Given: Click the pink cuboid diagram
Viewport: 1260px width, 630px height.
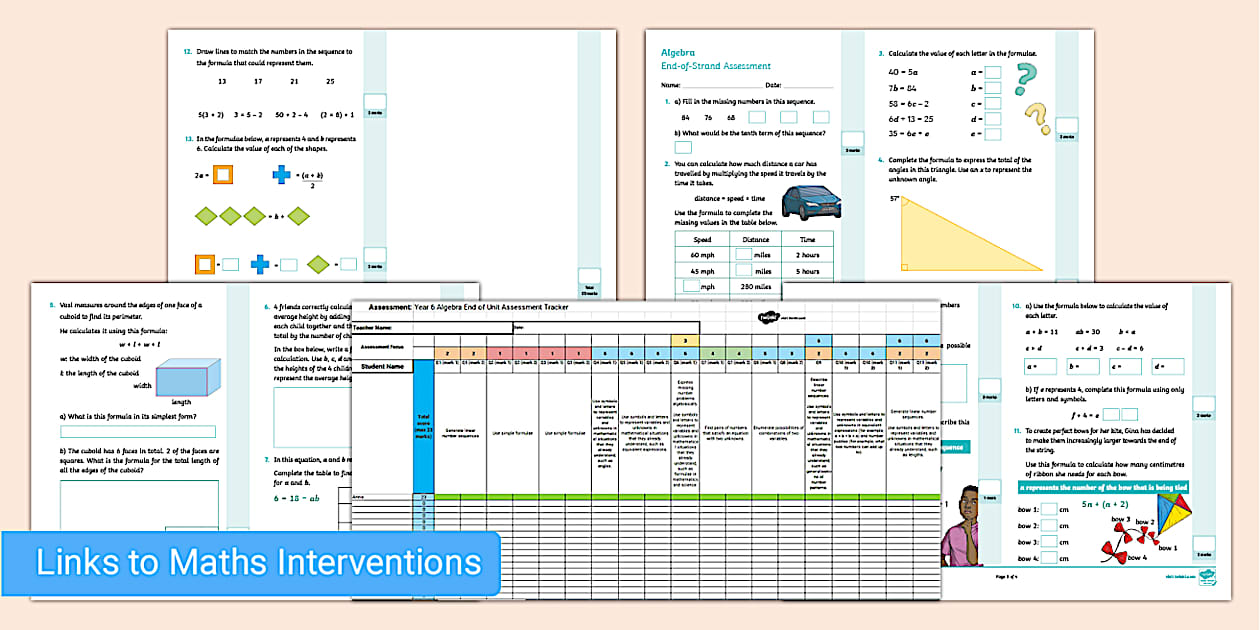Looking at the screenshot, I should pos(181,380).
